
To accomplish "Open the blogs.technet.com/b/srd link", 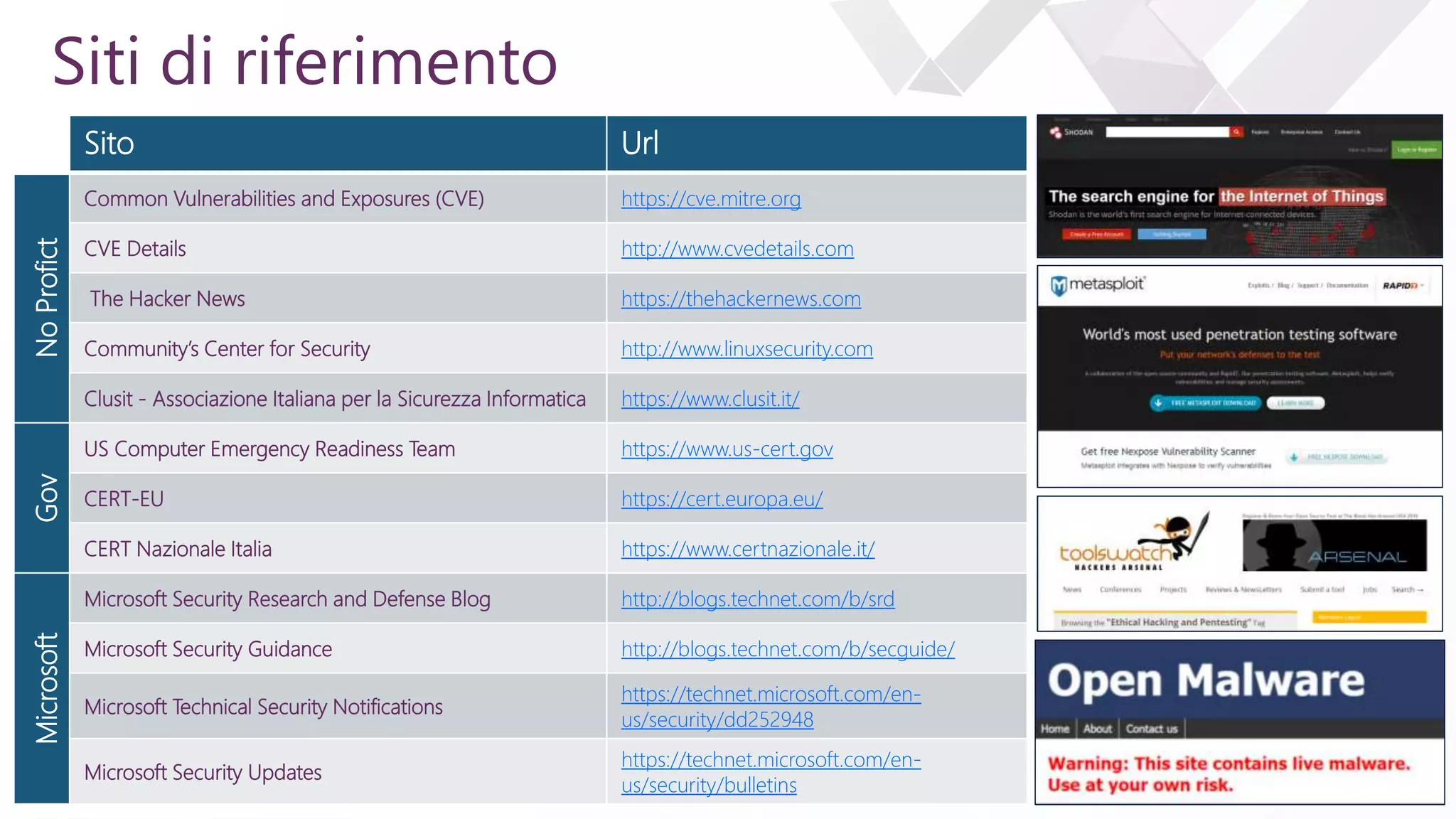I will coord(758,599).
